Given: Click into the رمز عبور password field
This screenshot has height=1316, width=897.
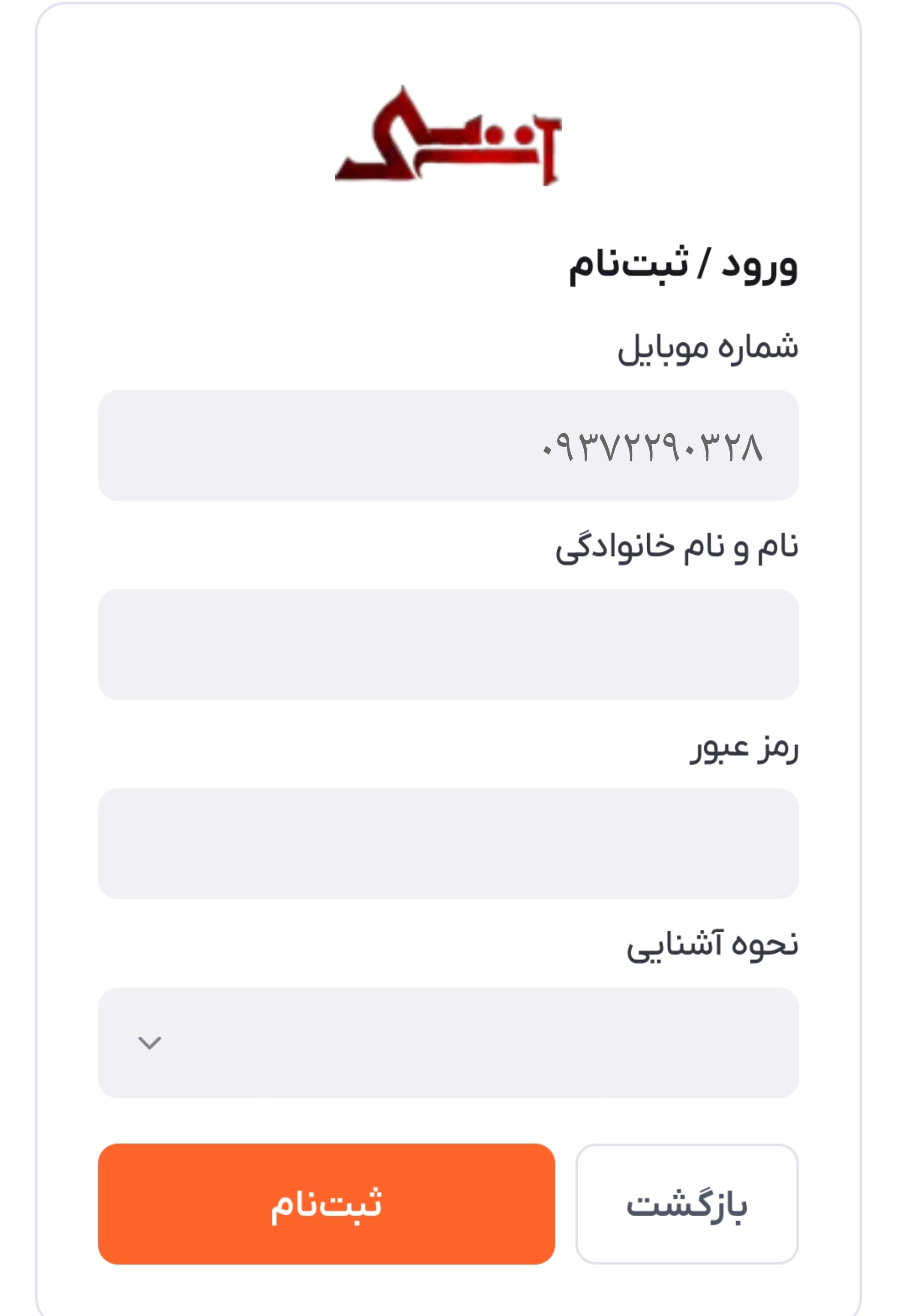Looking at the screenshot, I should (x=448, y=844).
